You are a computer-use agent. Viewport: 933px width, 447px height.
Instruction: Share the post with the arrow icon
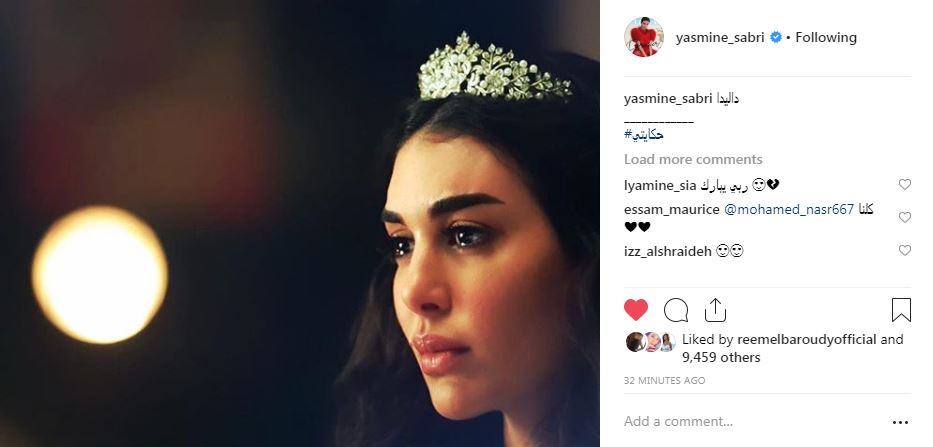[715, 310]
